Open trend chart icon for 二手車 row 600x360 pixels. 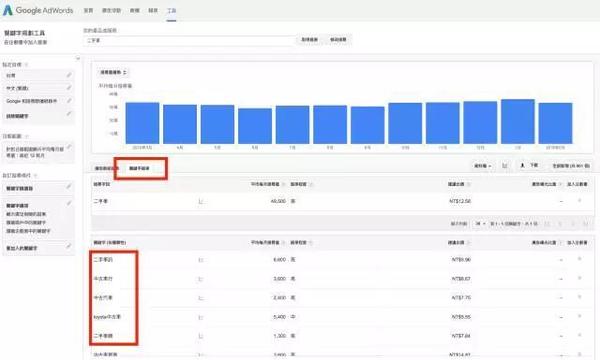click(201, 201)
